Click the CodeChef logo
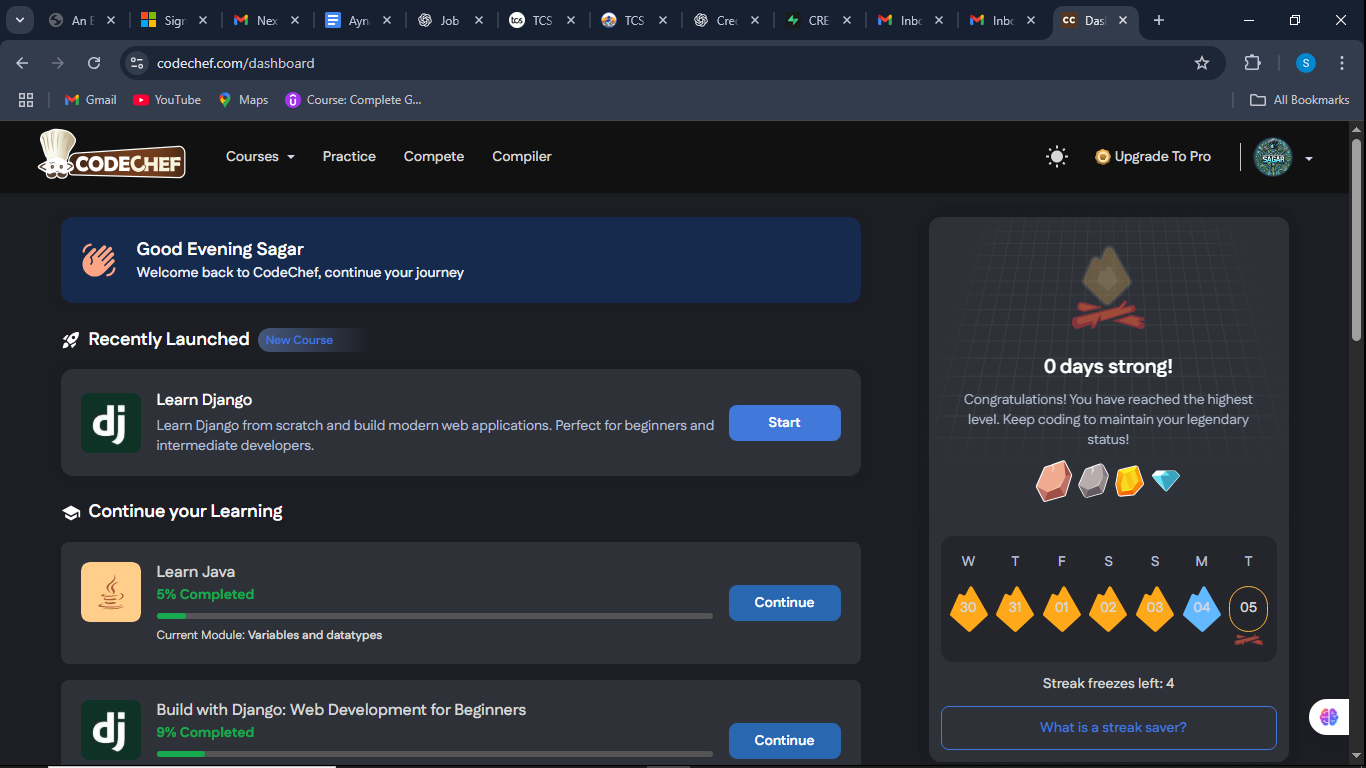Viewport: 1366px width, 768px height. [112, 156]
